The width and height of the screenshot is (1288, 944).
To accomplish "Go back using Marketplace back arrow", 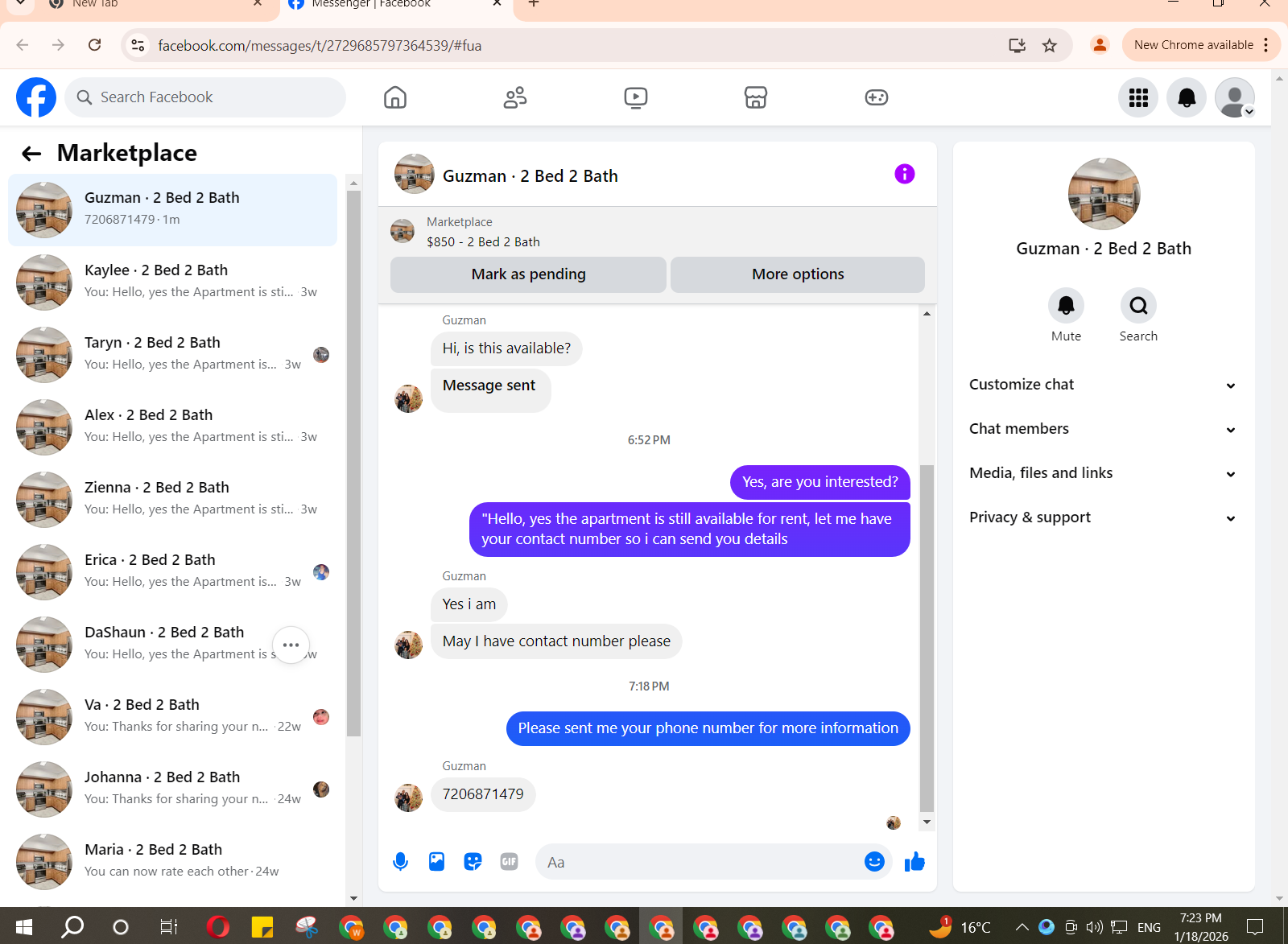I will tap(31, 154).
